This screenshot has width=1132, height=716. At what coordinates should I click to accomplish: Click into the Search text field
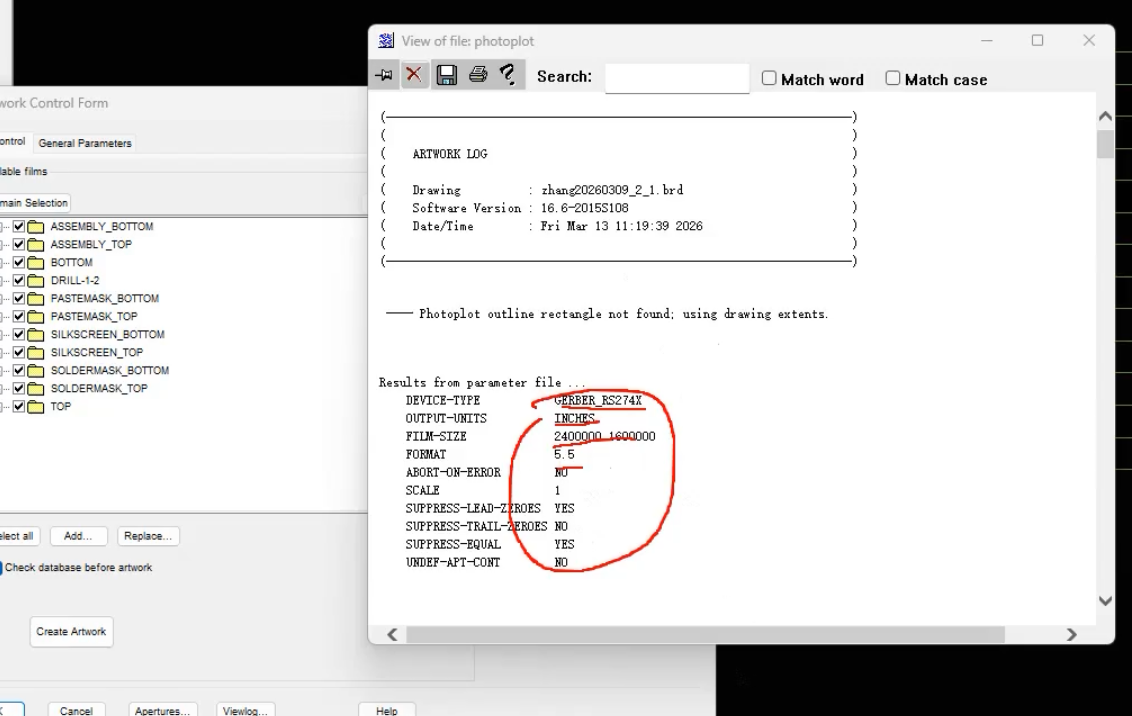(x=677, y=78)
